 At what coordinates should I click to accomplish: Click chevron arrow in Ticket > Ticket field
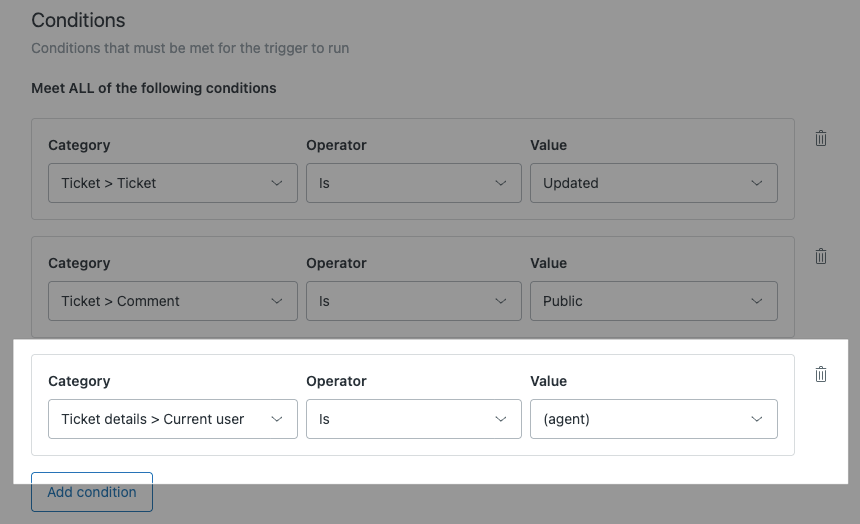pos(277,183)
